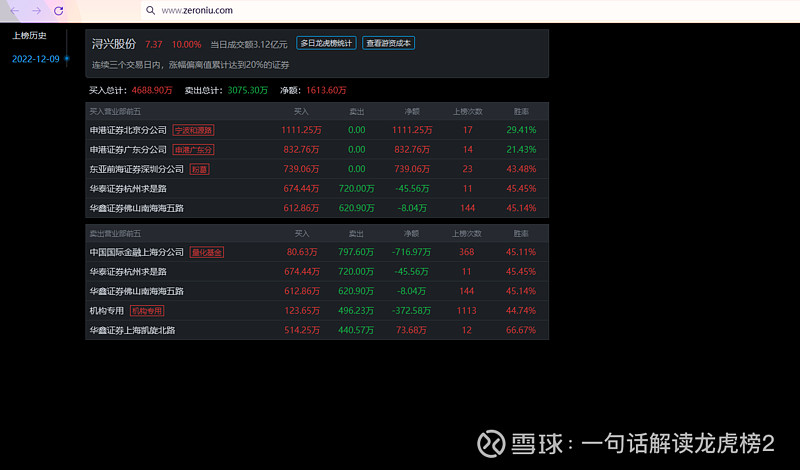
Task: Click the 机构专用 red tag
Action: click(147, 311)
